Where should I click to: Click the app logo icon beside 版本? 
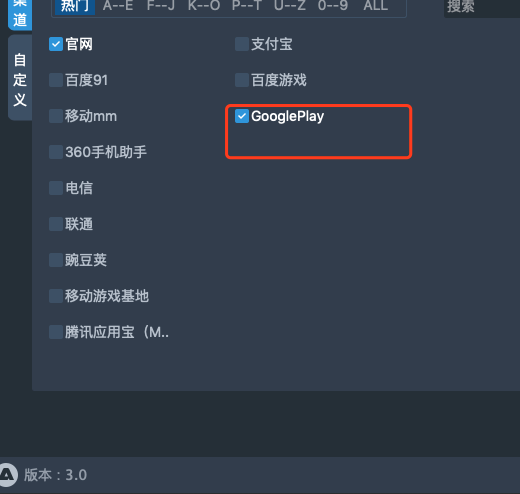click(x=7, y=475)
